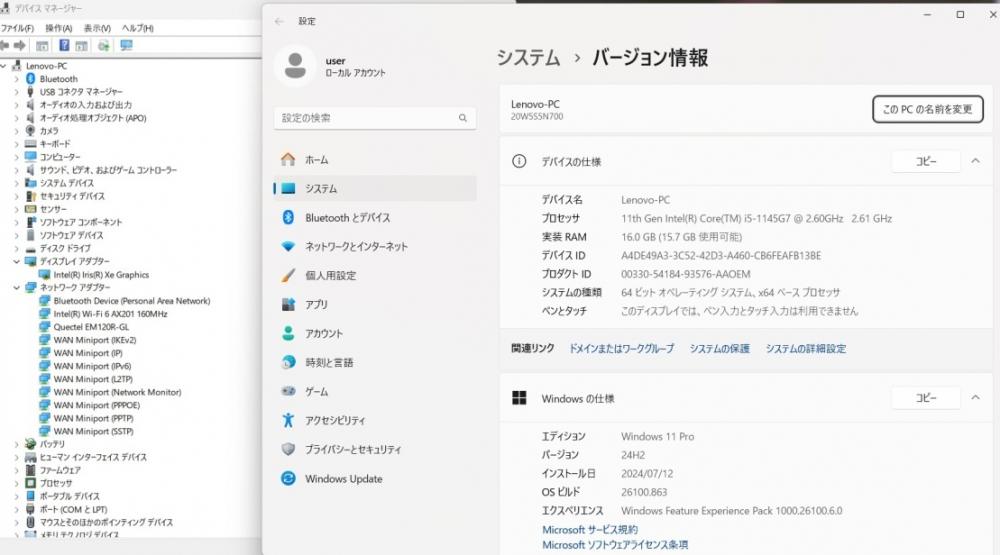This screenshot has height=555, width=1000.
Task: Open アプリ sidebar icon
Action: [288, 304]
